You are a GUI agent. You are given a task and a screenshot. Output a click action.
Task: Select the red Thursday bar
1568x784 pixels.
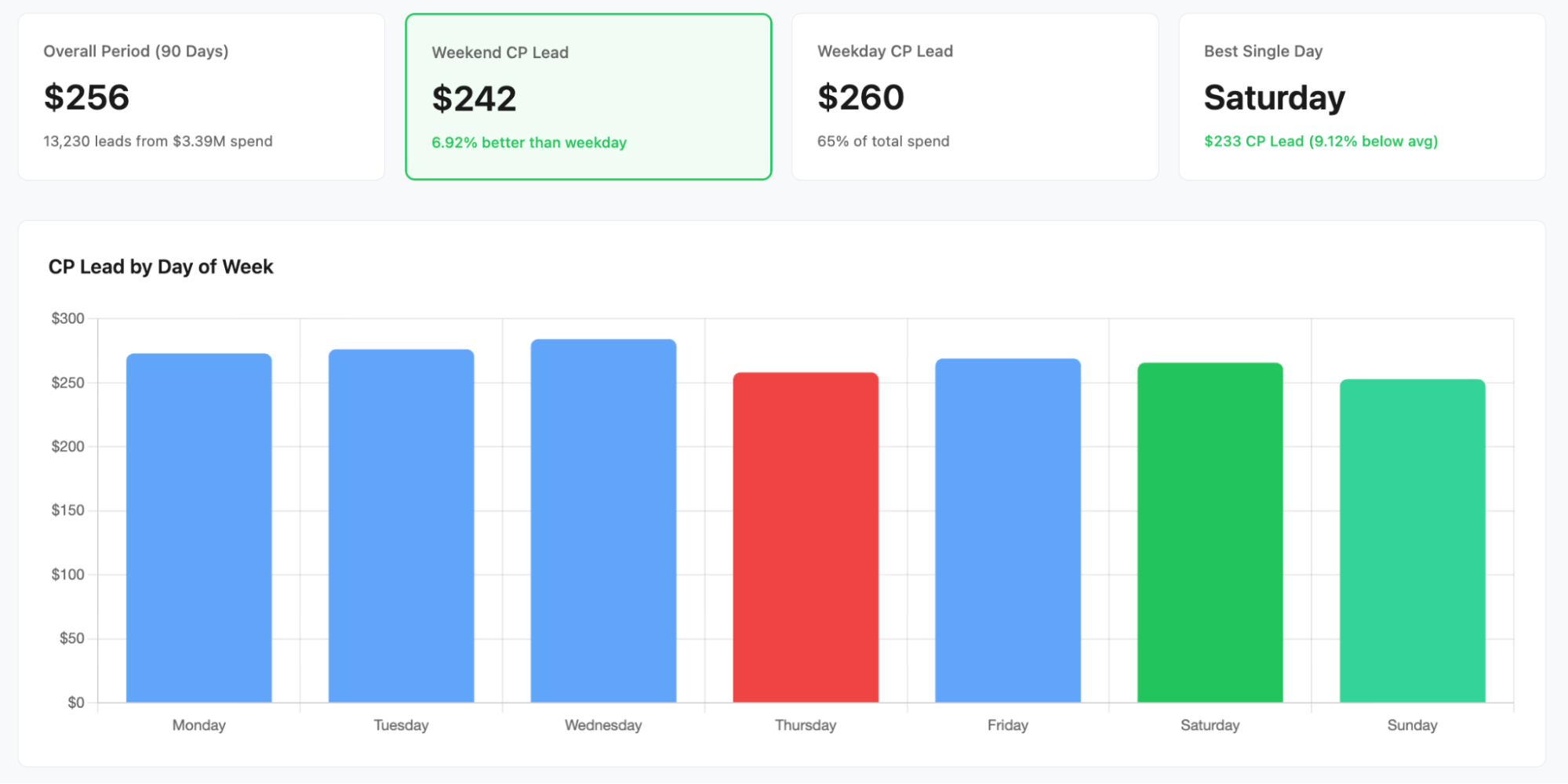(x=806, y=537)
